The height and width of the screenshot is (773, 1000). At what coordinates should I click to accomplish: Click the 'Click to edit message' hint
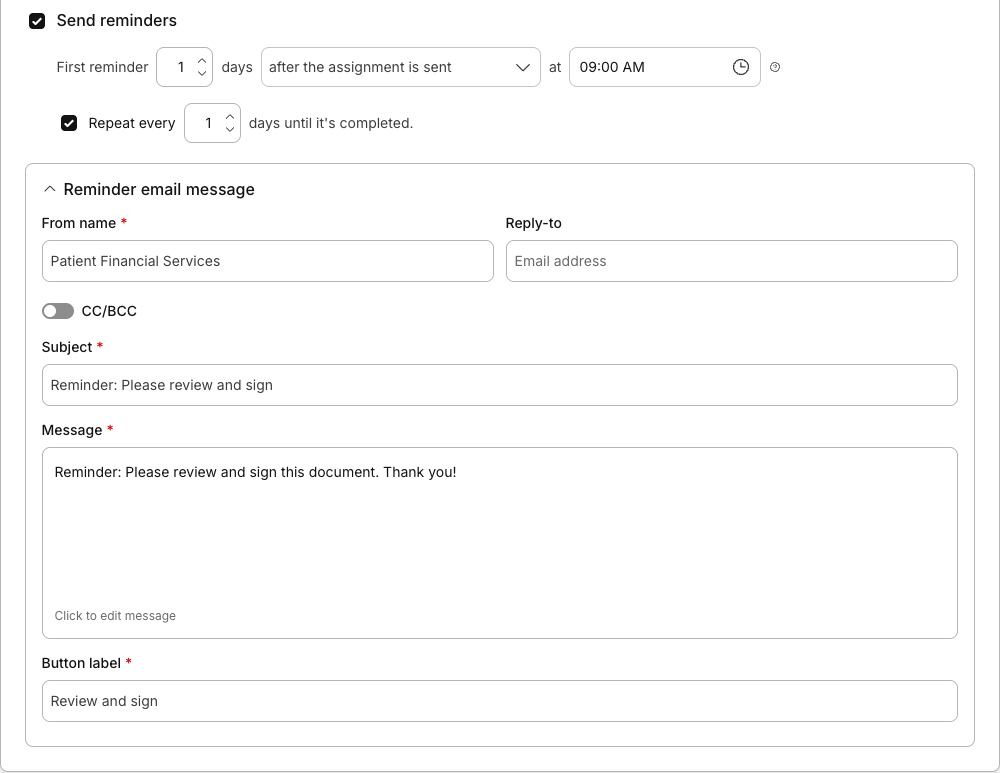(x=115, y=616)
